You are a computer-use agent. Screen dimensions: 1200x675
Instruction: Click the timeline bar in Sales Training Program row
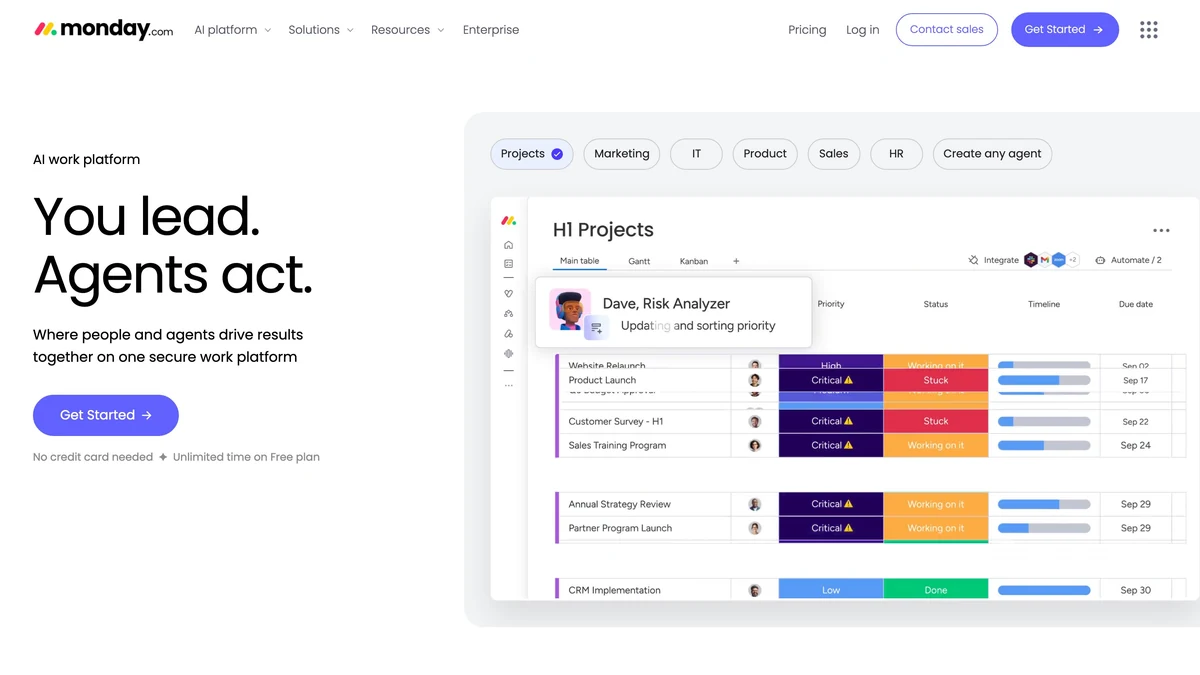(1044, 445)
